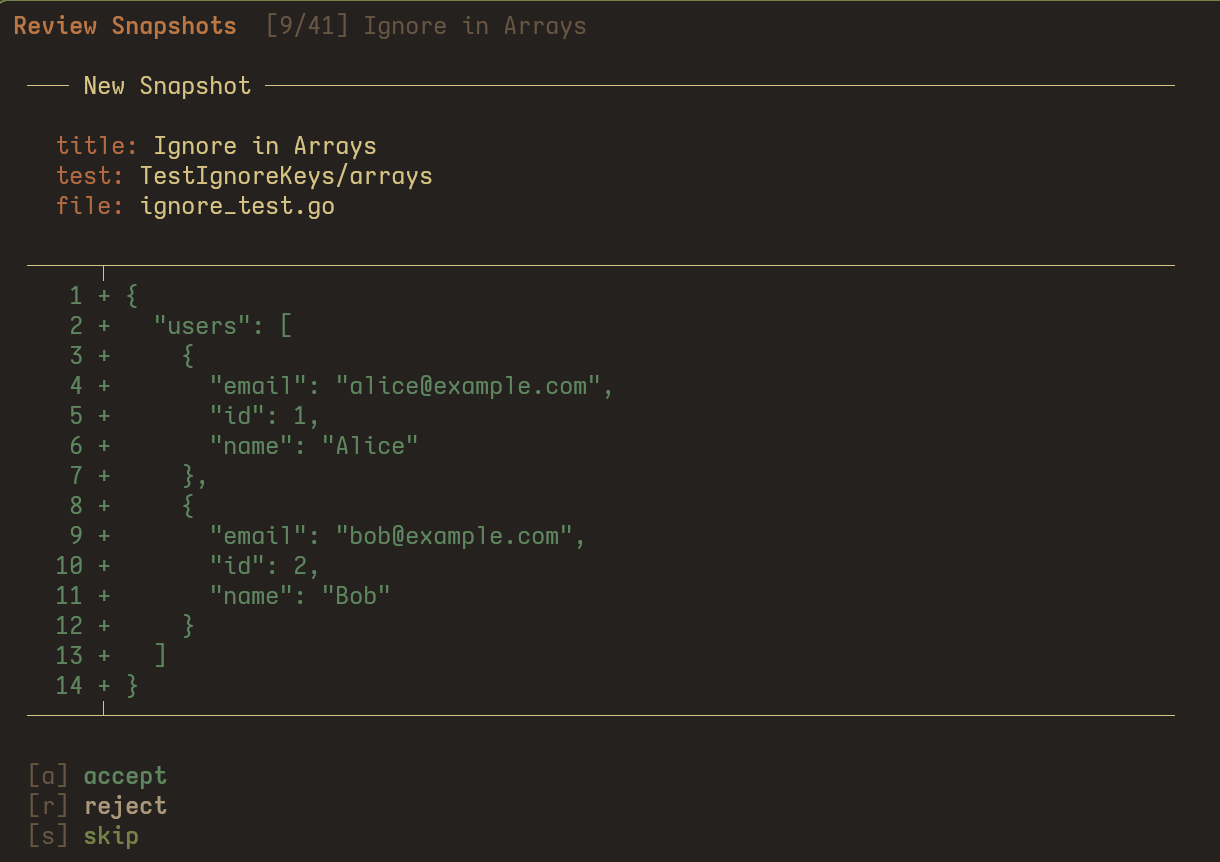The height and width of the screenshot is (862, 1220).
Task: Click the [9/41] progress counter
Action: pos(307,26)
